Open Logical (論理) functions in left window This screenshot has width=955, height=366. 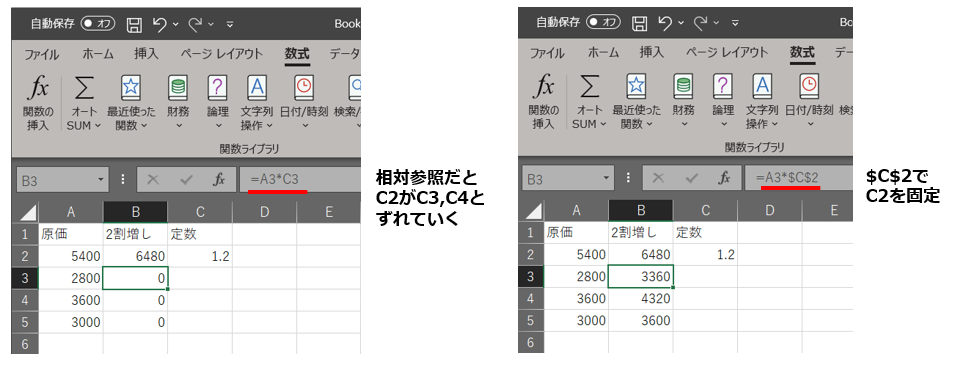tap(217, 88)
